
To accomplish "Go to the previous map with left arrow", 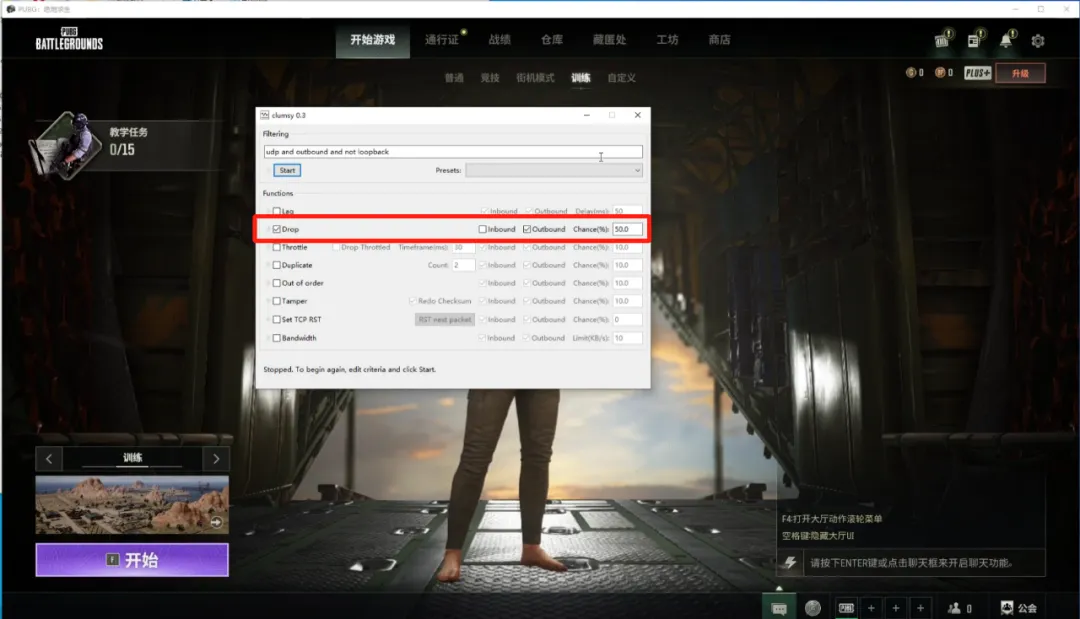I will [49, 459].
